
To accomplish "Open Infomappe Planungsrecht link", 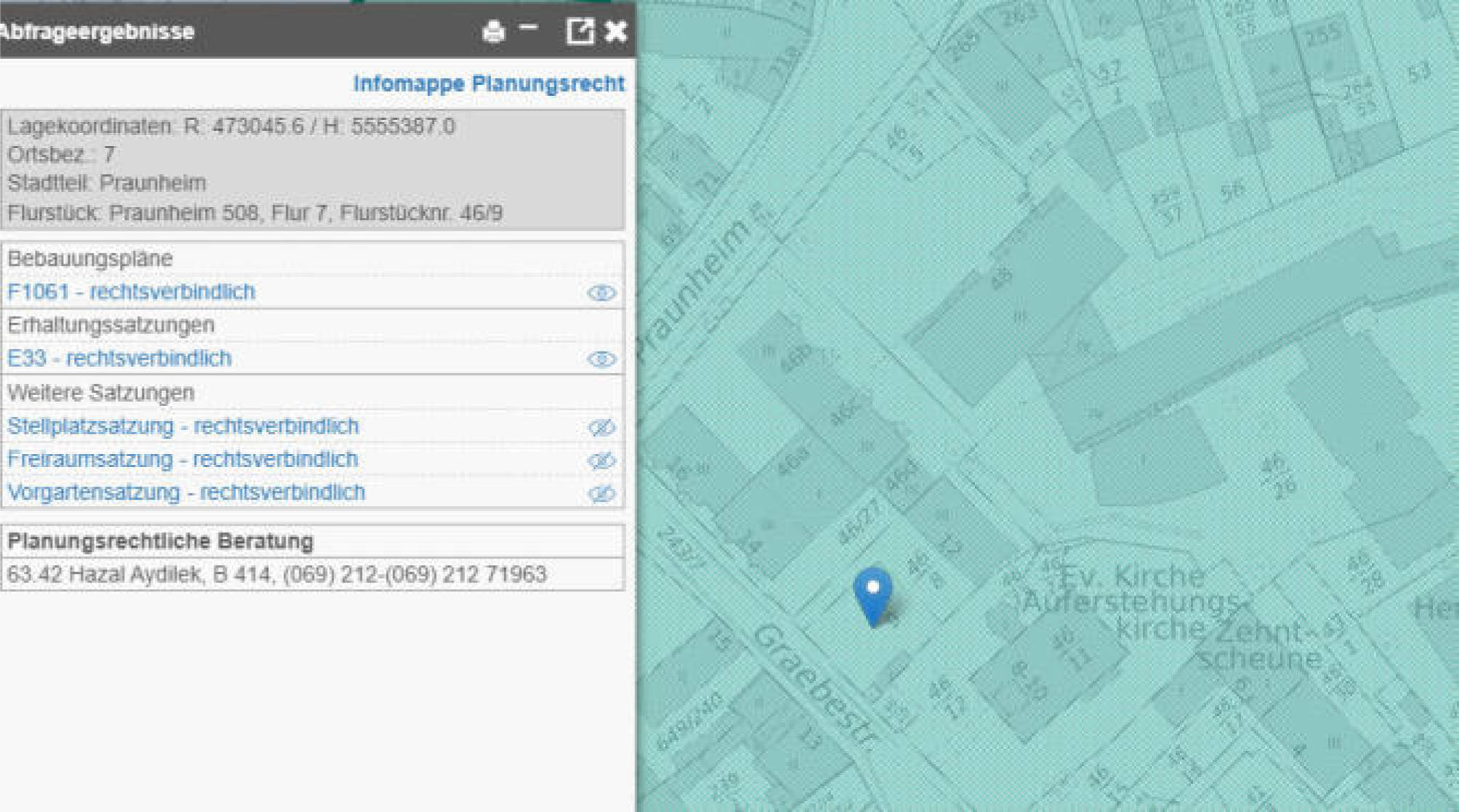I will 489,84.
